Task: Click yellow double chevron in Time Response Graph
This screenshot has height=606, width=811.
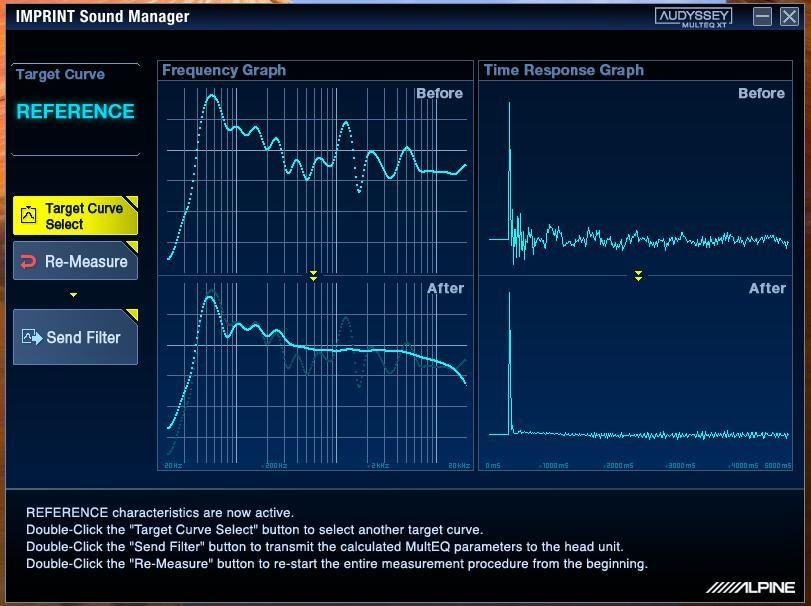Action: [x=638, y=275]
